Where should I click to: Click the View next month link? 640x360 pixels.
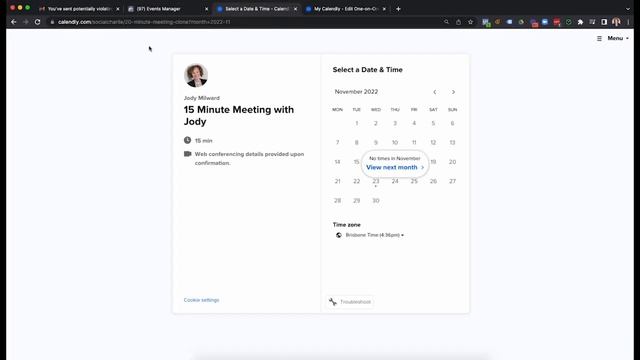pyautogui.click(x=395, y=167)
